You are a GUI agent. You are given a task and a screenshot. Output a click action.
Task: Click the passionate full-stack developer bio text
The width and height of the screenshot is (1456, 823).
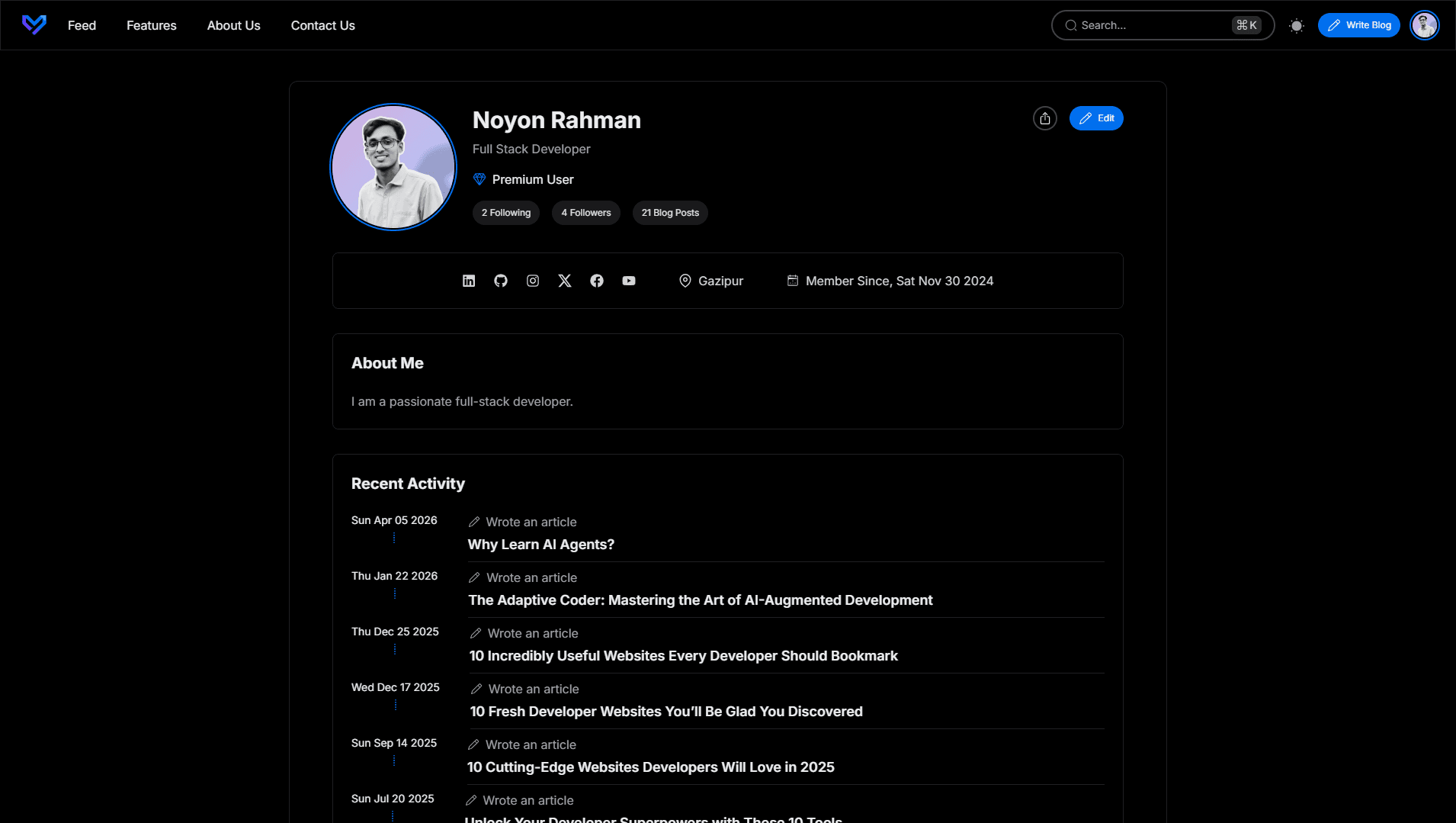462,401
